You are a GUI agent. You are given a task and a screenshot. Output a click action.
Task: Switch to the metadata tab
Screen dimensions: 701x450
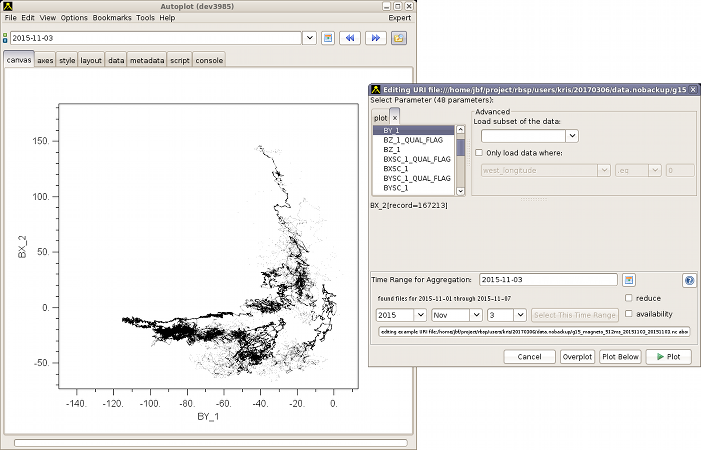[x=147, y=60]
